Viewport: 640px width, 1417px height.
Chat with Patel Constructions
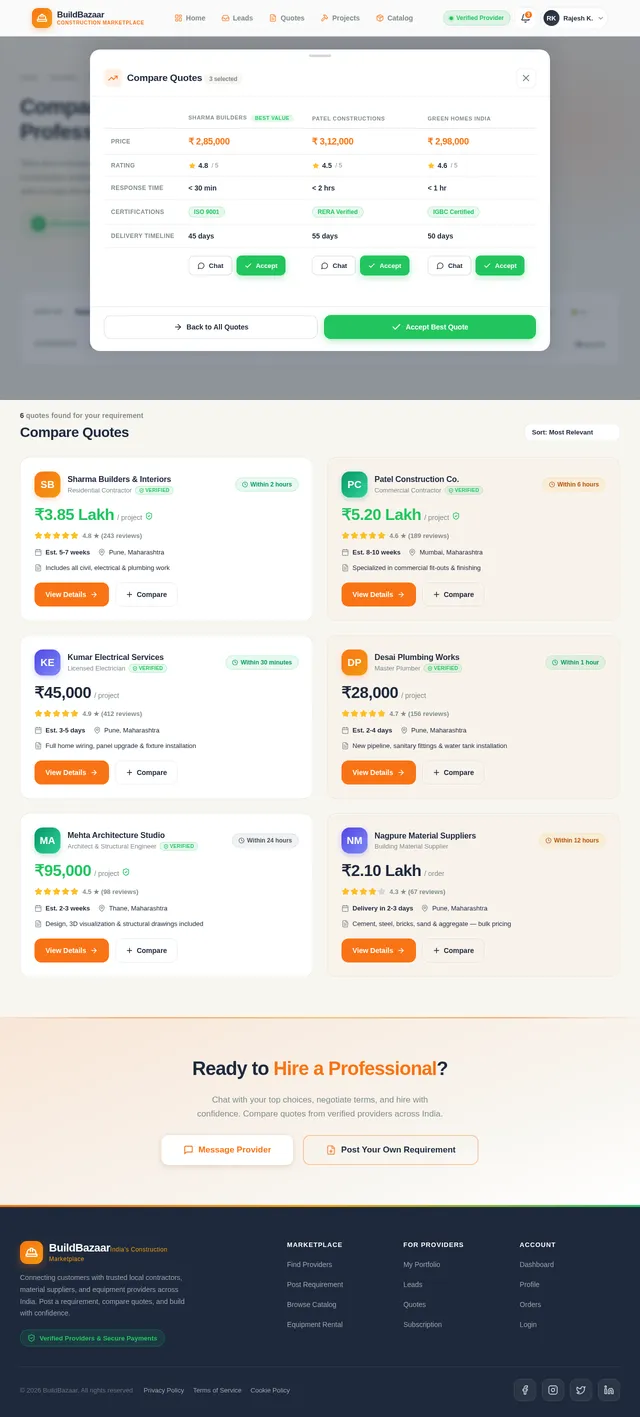(334, 265)
